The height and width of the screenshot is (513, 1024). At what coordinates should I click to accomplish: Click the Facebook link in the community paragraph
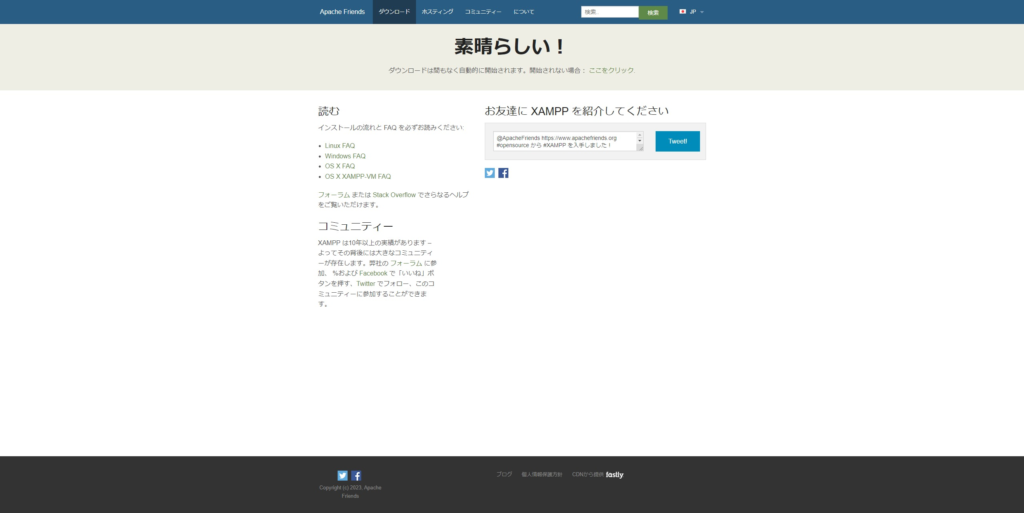pos(373,273)
